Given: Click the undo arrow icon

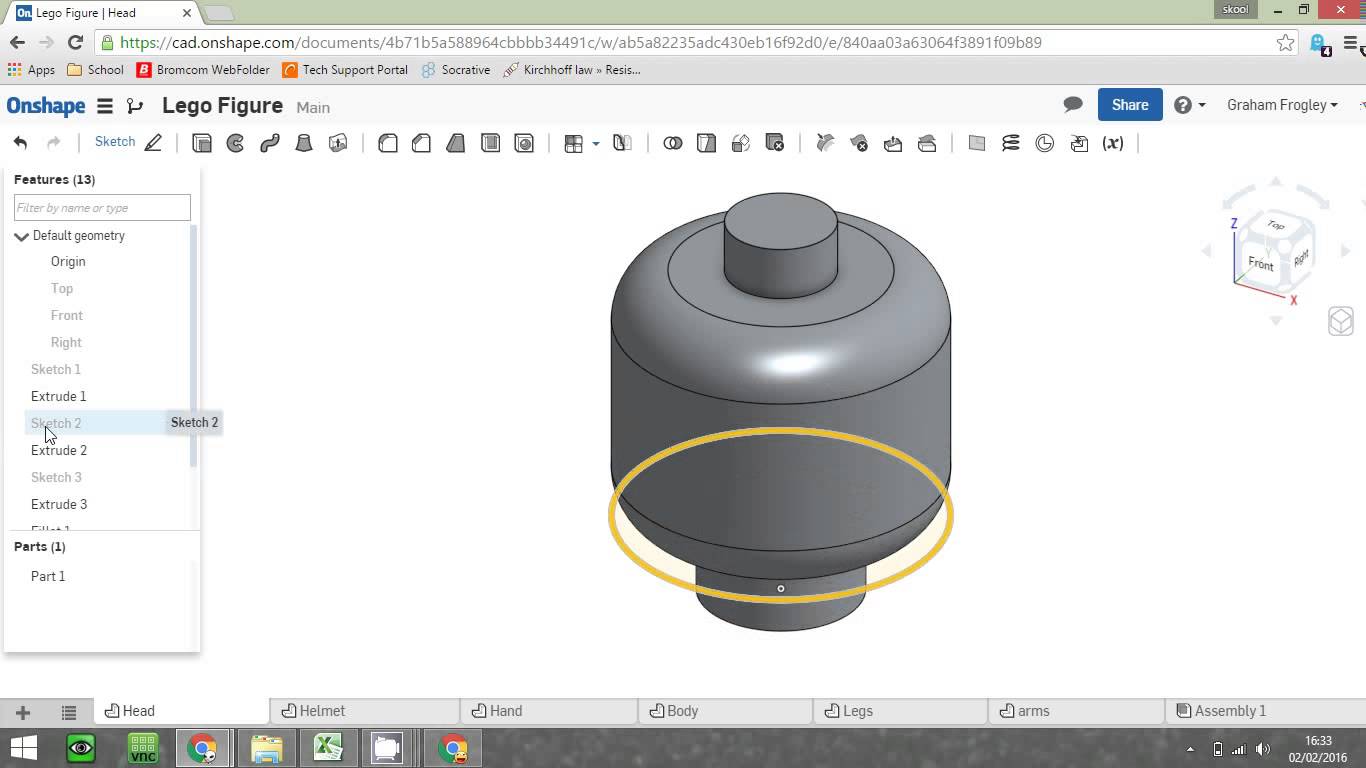Looking at the screenshot, I should tap(20, 142).
